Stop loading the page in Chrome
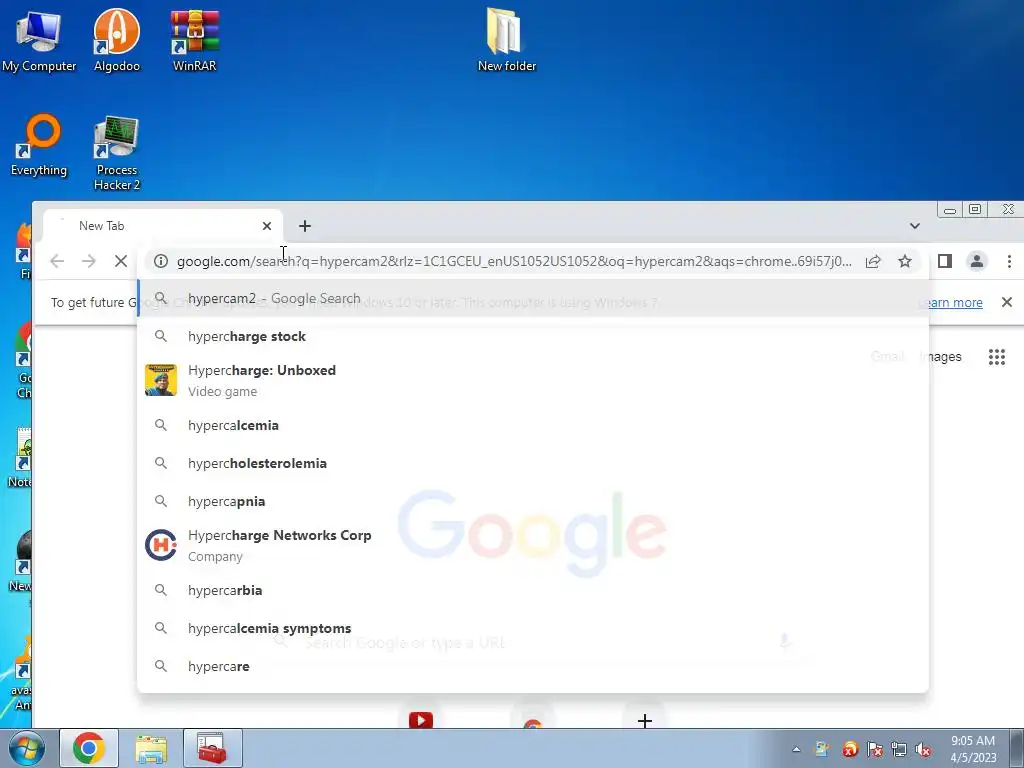The image size is (1024, 768). [x=121, y=261]
